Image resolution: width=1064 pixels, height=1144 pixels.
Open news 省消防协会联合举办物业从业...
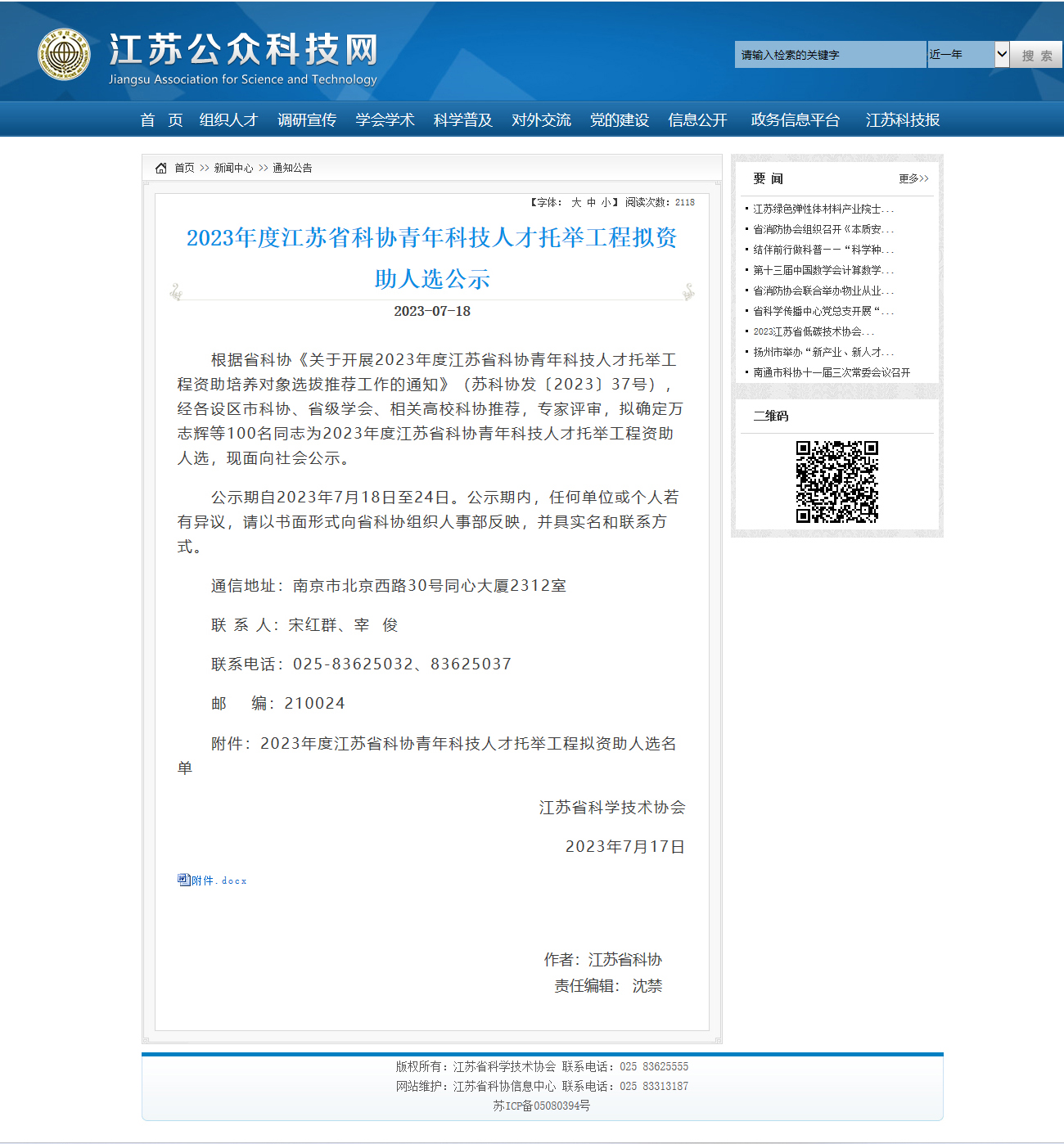823,291
